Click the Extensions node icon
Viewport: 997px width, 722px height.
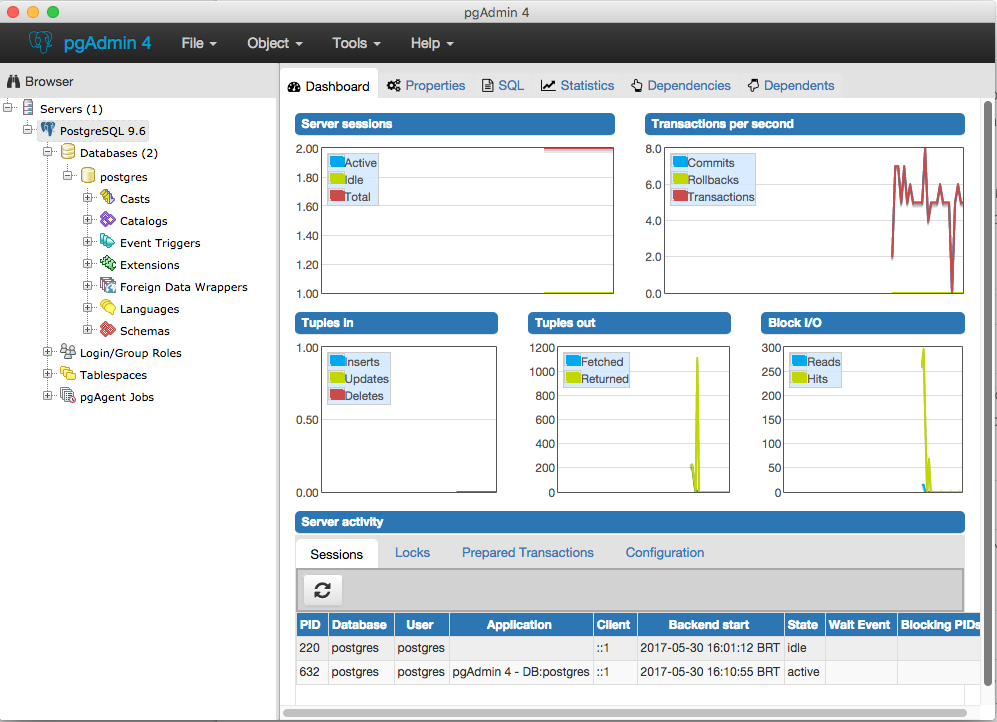click(108, 264)
